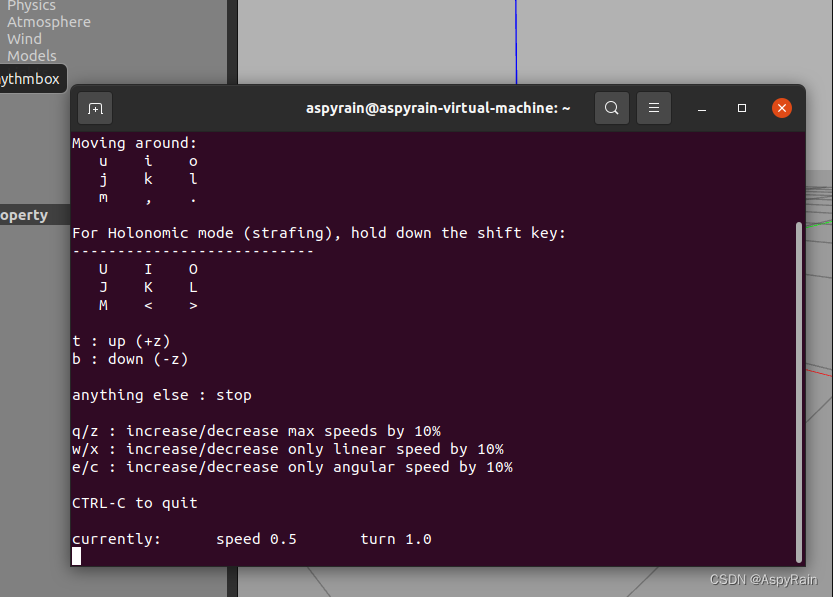Click the 'CTRL-C to quit' line
This screenshot has width=833, height=597.
coord(134,503)
